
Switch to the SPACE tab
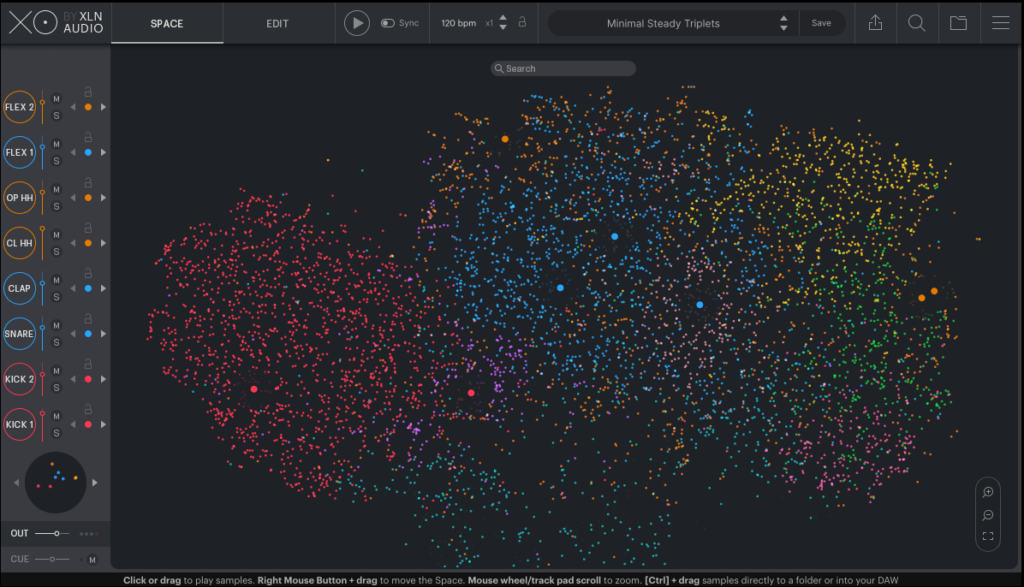[167, 23]
